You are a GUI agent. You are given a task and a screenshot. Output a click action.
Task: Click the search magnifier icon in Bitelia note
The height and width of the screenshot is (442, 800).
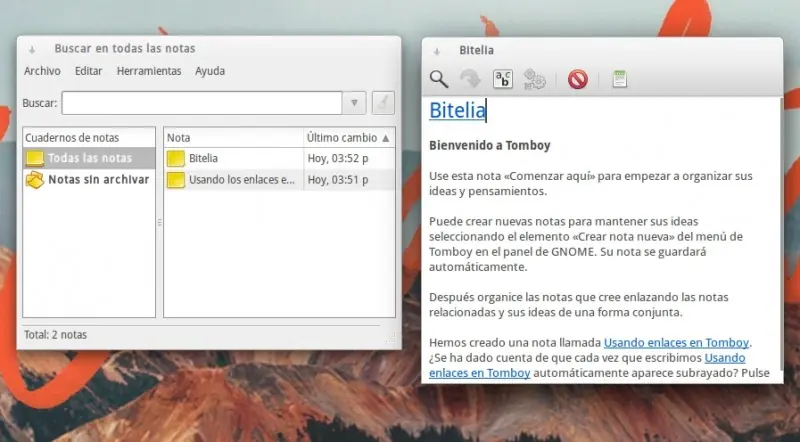(439, 79)
